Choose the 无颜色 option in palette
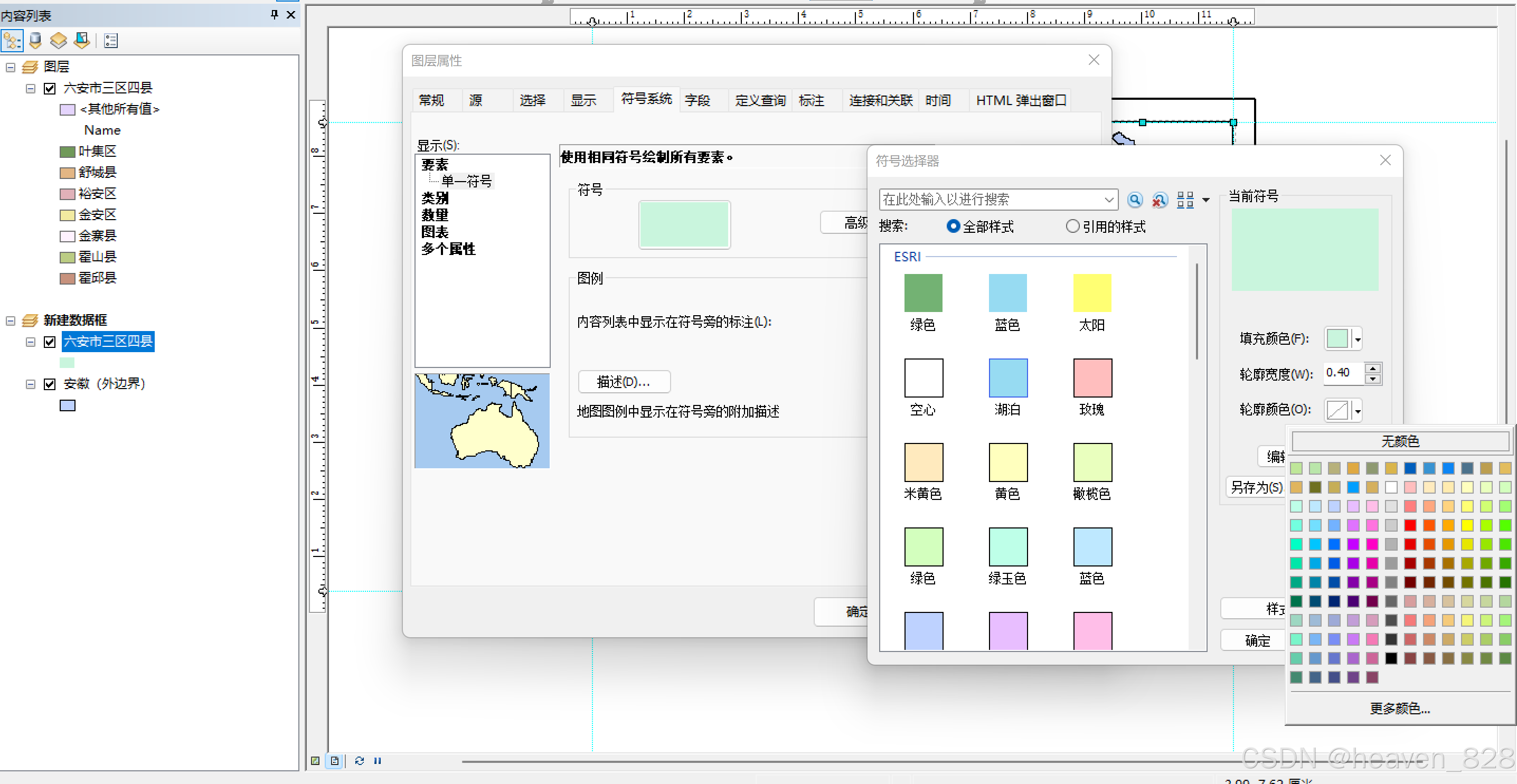Screen dimensions: 1517x784 1399,441
